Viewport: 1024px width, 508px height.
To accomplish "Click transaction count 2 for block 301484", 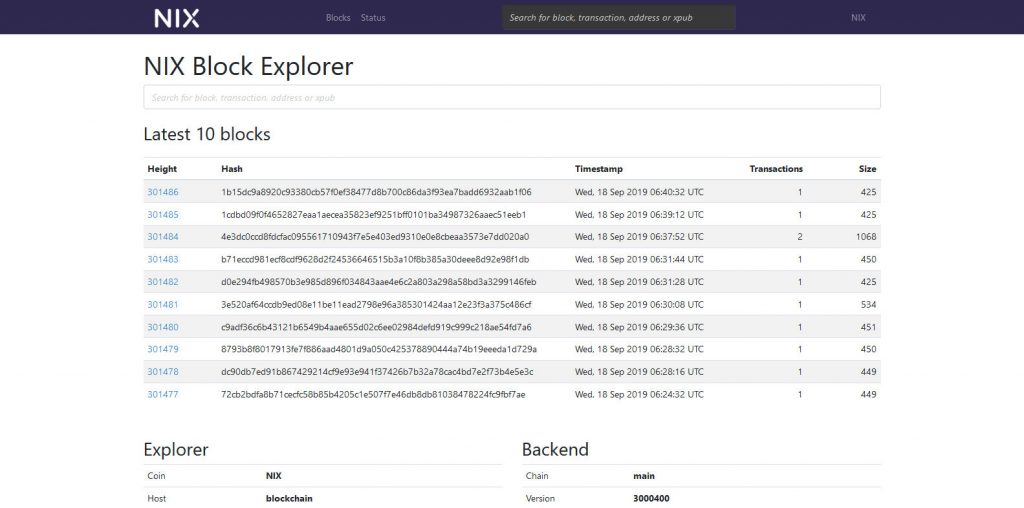I will click(800, 237).
